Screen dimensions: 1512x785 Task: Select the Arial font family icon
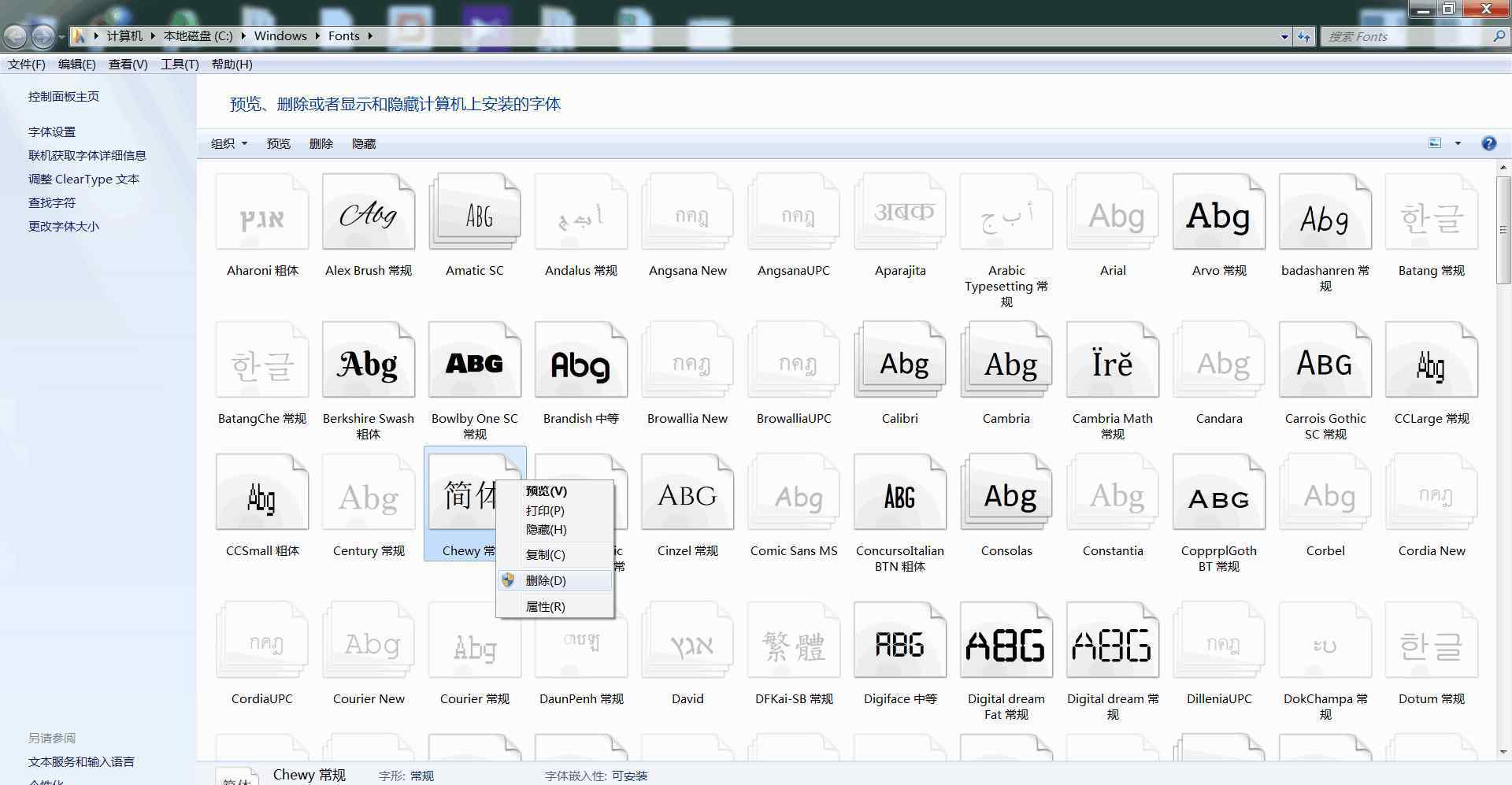point(1113,213)
